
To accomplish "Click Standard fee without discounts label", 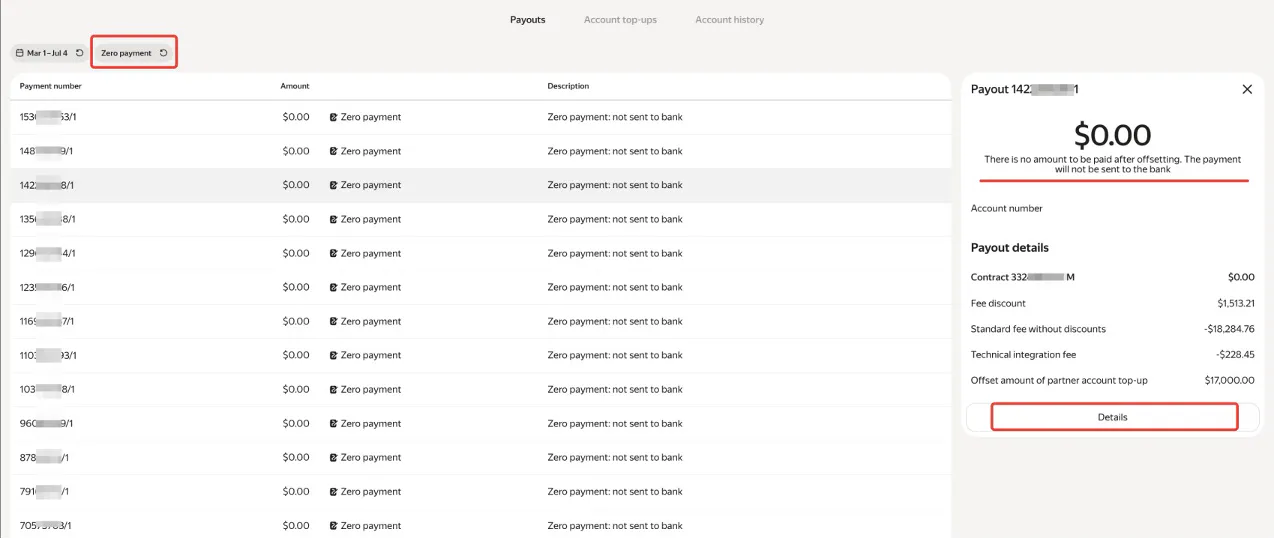I will coord(1038,329).
